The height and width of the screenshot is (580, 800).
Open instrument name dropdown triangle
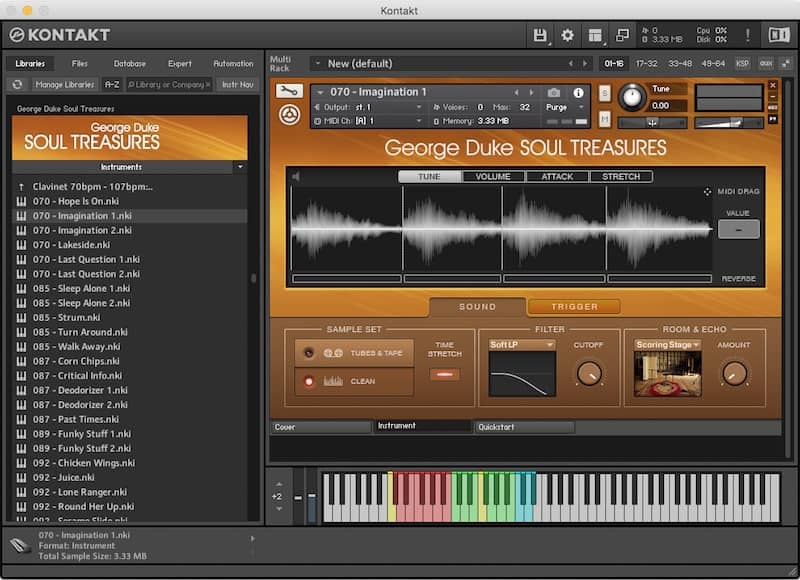[x=320, y=92]
